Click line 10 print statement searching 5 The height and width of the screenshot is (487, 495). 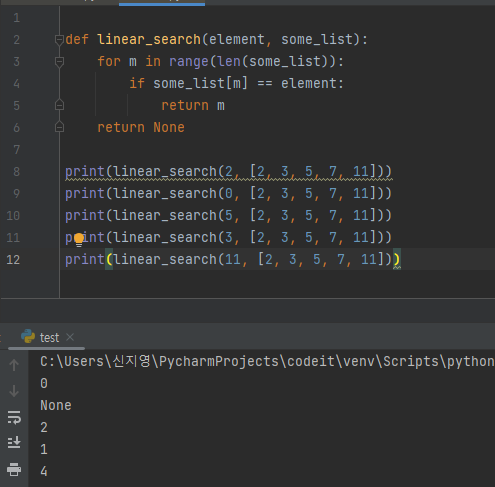(x=228, y=215)
